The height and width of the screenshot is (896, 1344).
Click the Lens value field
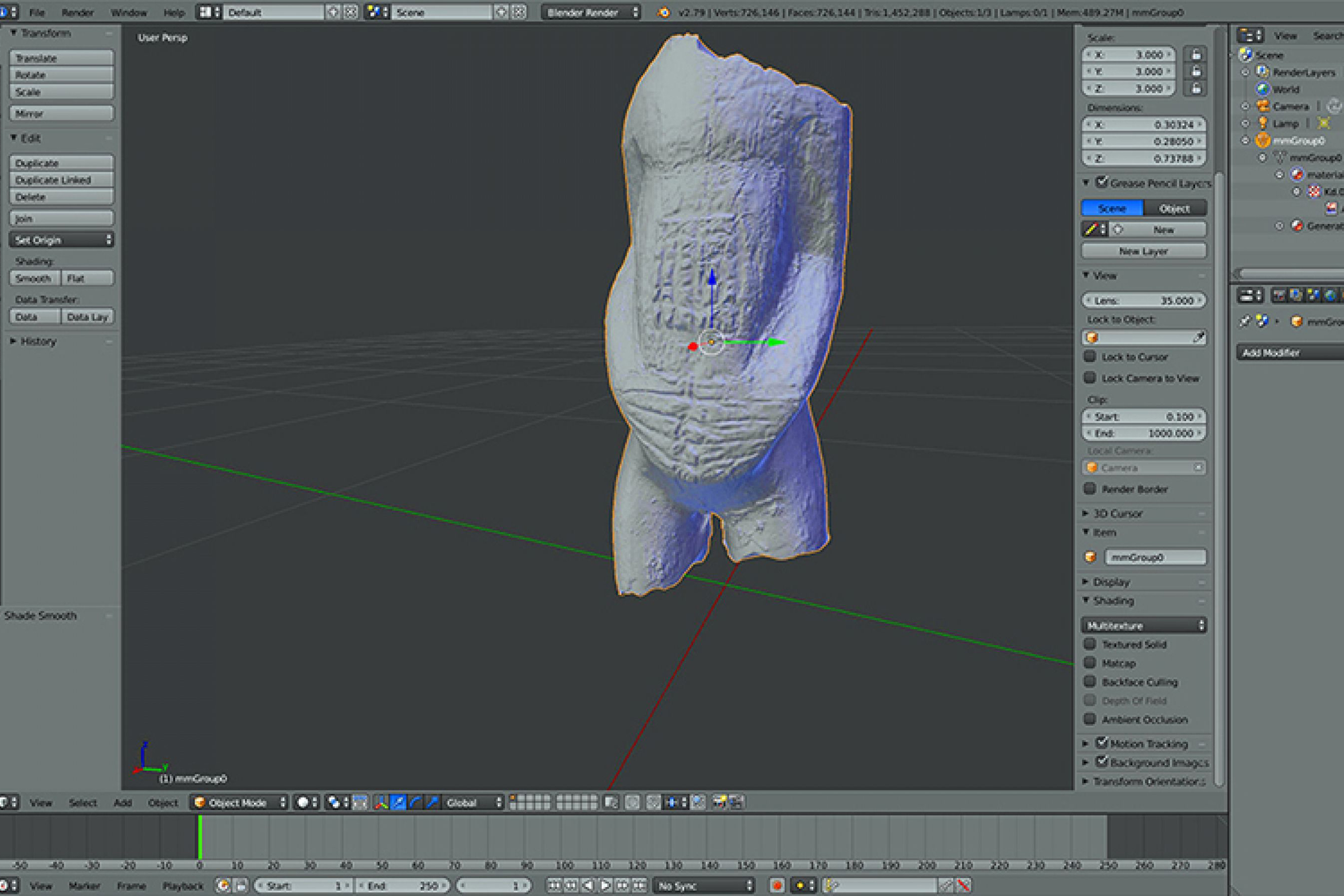click(x=1143, y=300)
